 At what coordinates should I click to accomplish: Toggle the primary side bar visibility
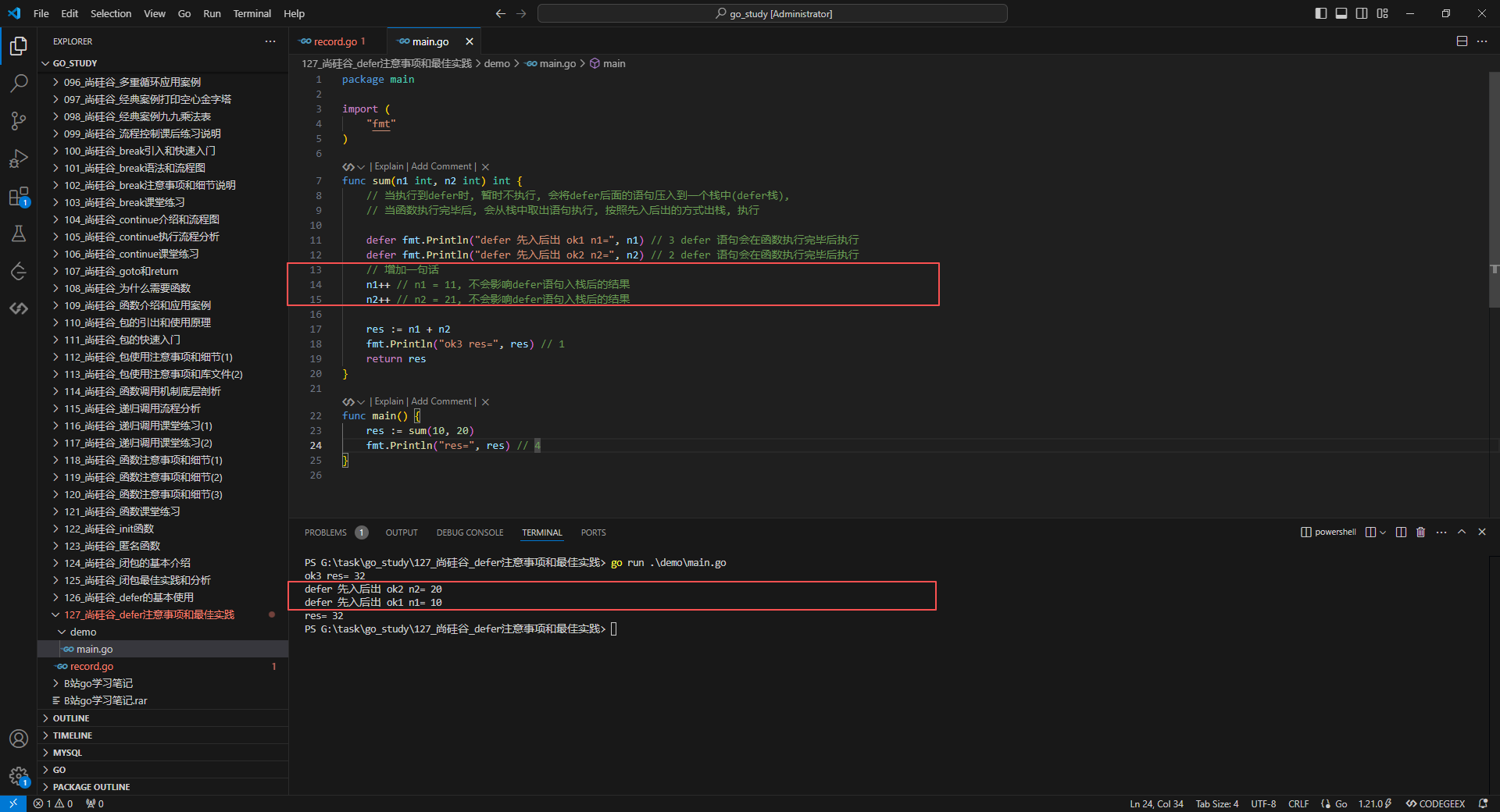click(x=1321, y=13)
